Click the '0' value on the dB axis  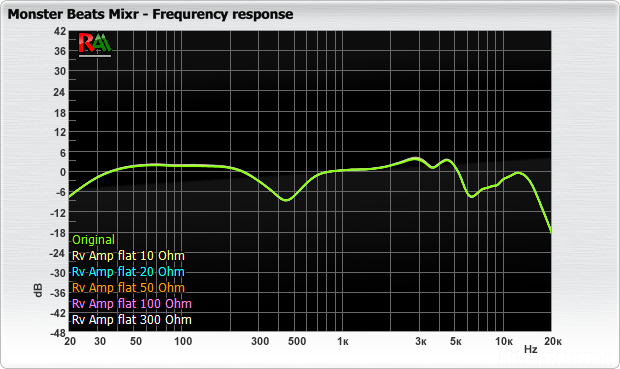63,172
